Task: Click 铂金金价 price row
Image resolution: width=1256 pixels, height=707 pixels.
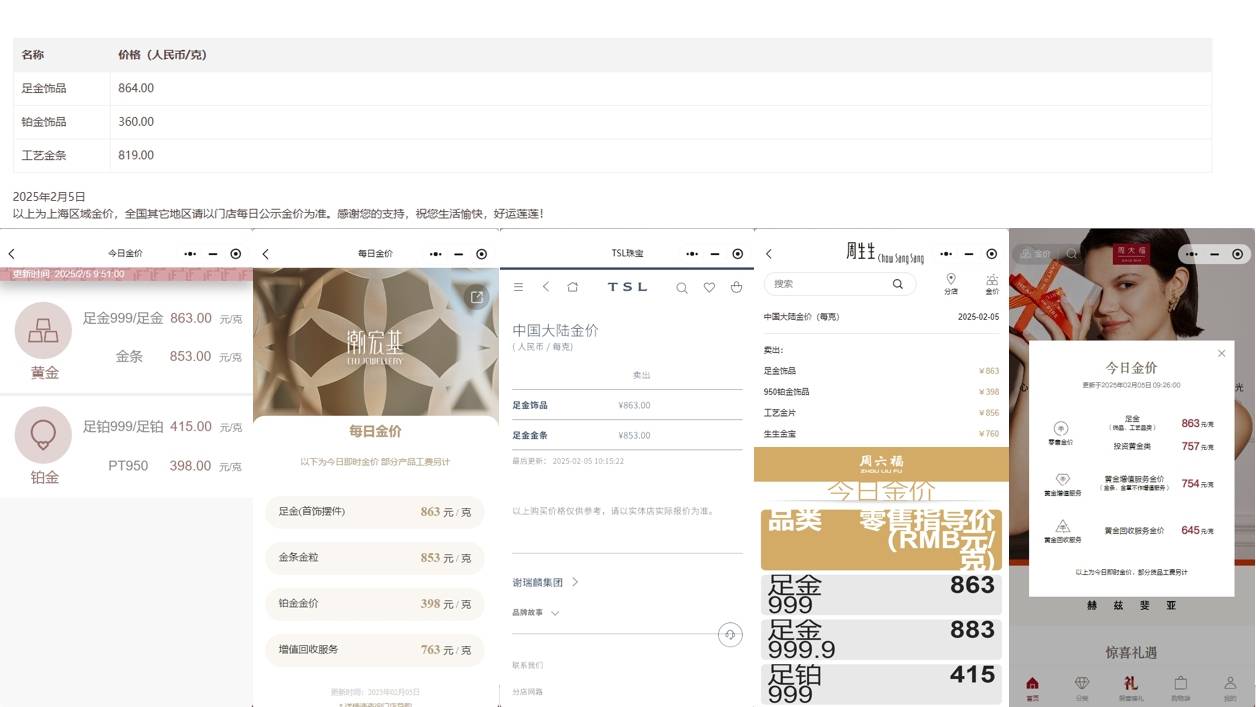Action: 375,604
